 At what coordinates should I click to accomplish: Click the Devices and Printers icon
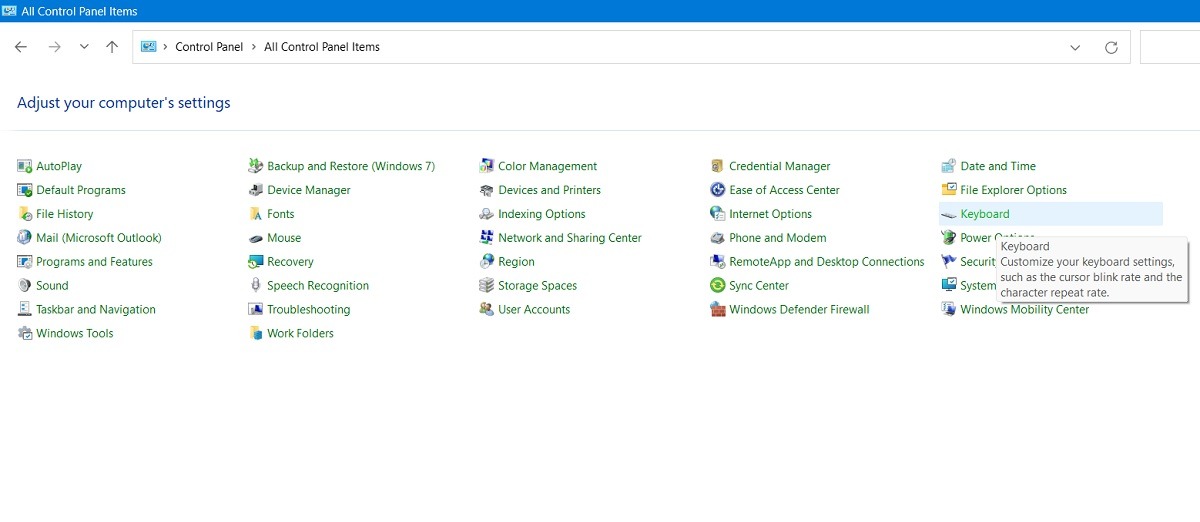487,190
